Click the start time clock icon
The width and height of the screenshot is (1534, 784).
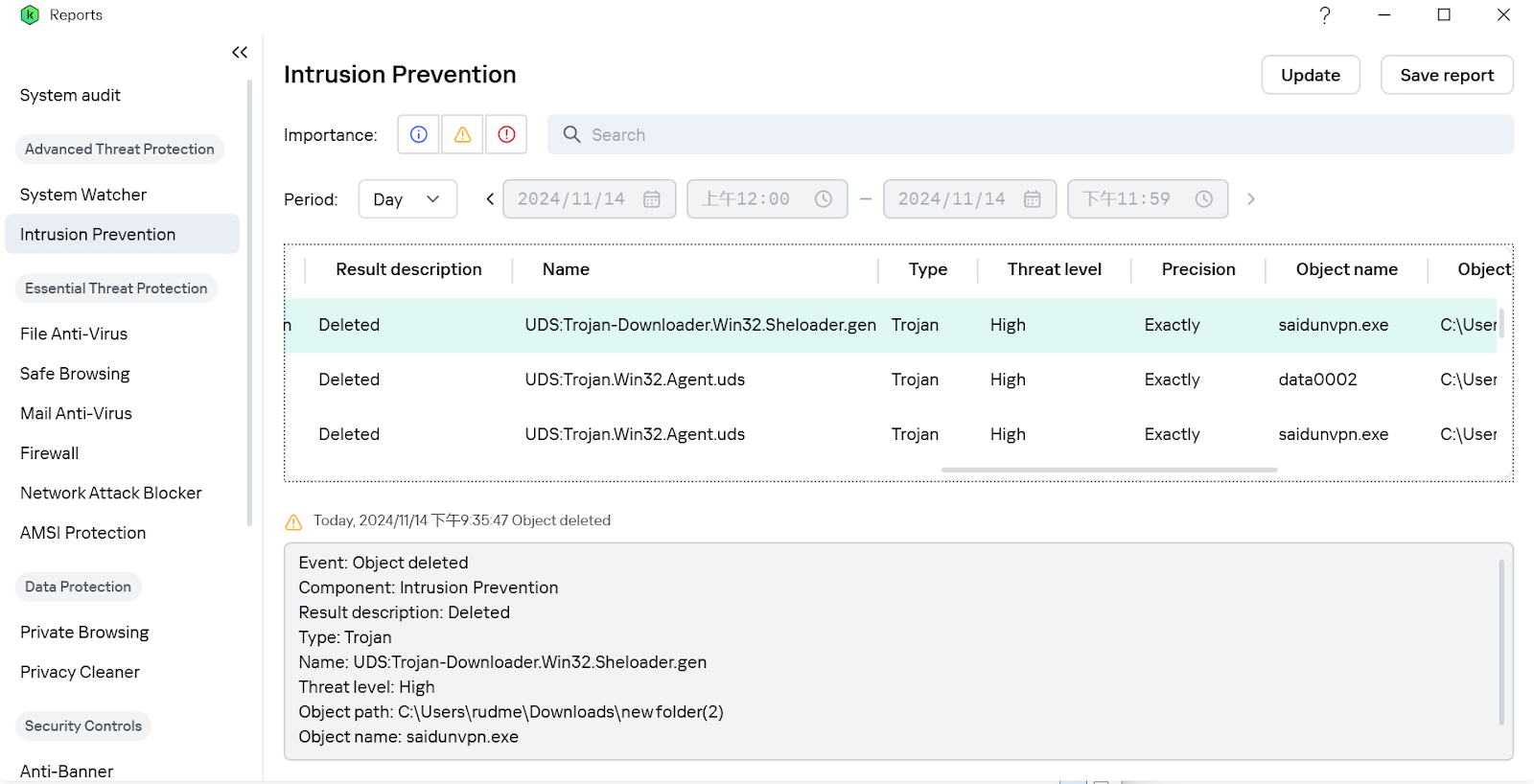pos(824,199)
